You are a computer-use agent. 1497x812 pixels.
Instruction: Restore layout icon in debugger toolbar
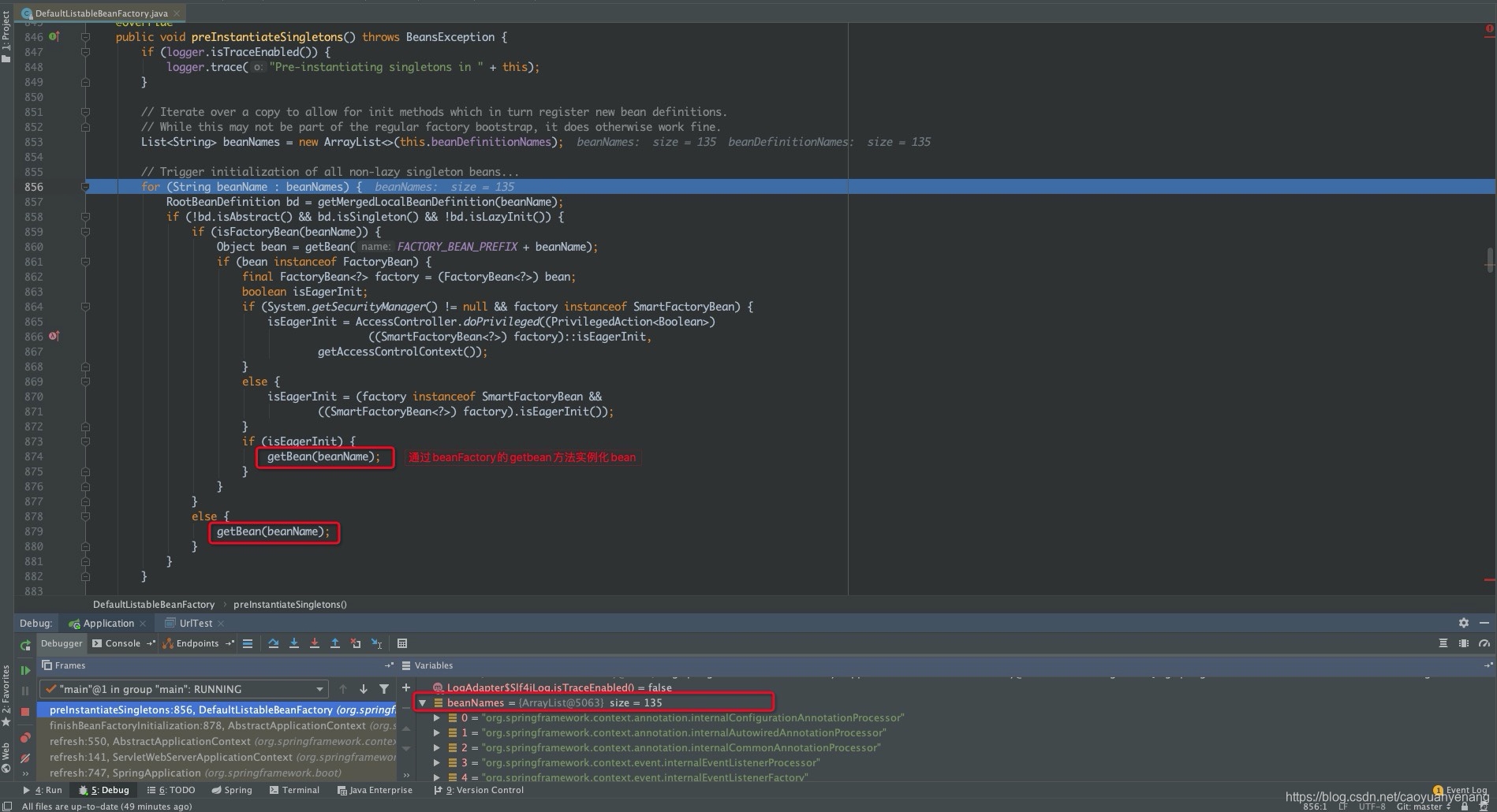[x=1443, y=643]
